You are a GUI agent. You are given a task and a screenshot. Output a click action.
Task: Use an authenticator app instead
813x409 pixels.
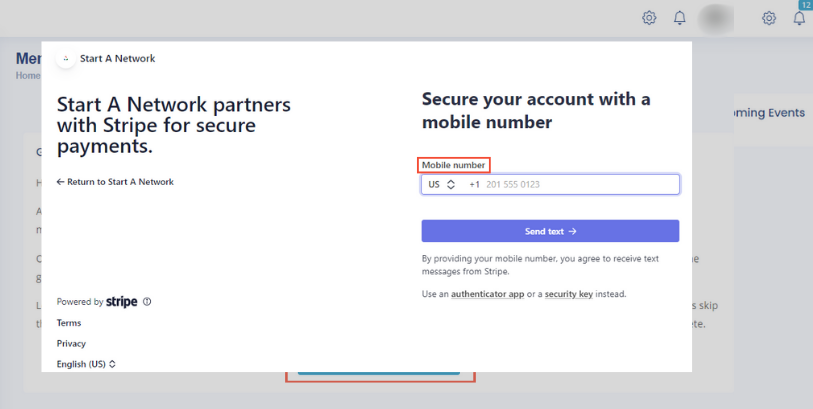pyautogui.click(x=488, y=295)
